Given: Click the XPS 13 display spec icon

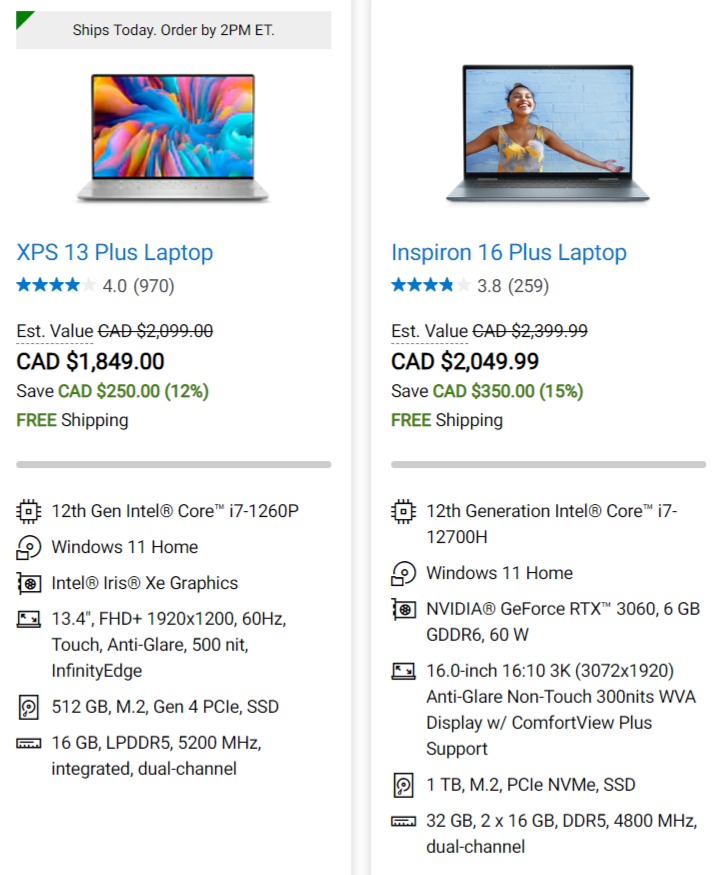Looking at the screenshot, I should [x=28, y=619].
